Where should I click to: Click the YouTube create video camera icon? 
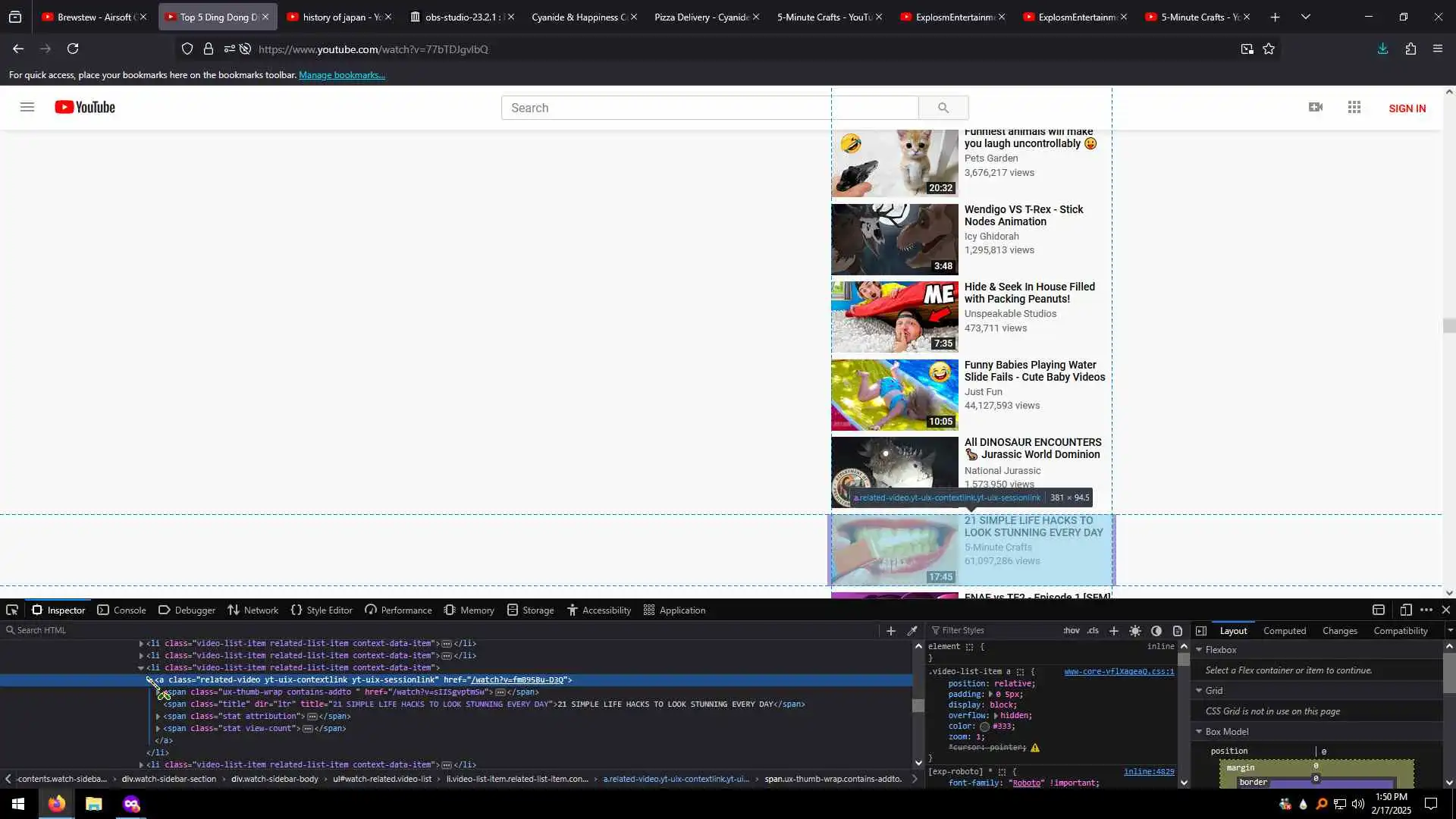(x=1316, y=108)
